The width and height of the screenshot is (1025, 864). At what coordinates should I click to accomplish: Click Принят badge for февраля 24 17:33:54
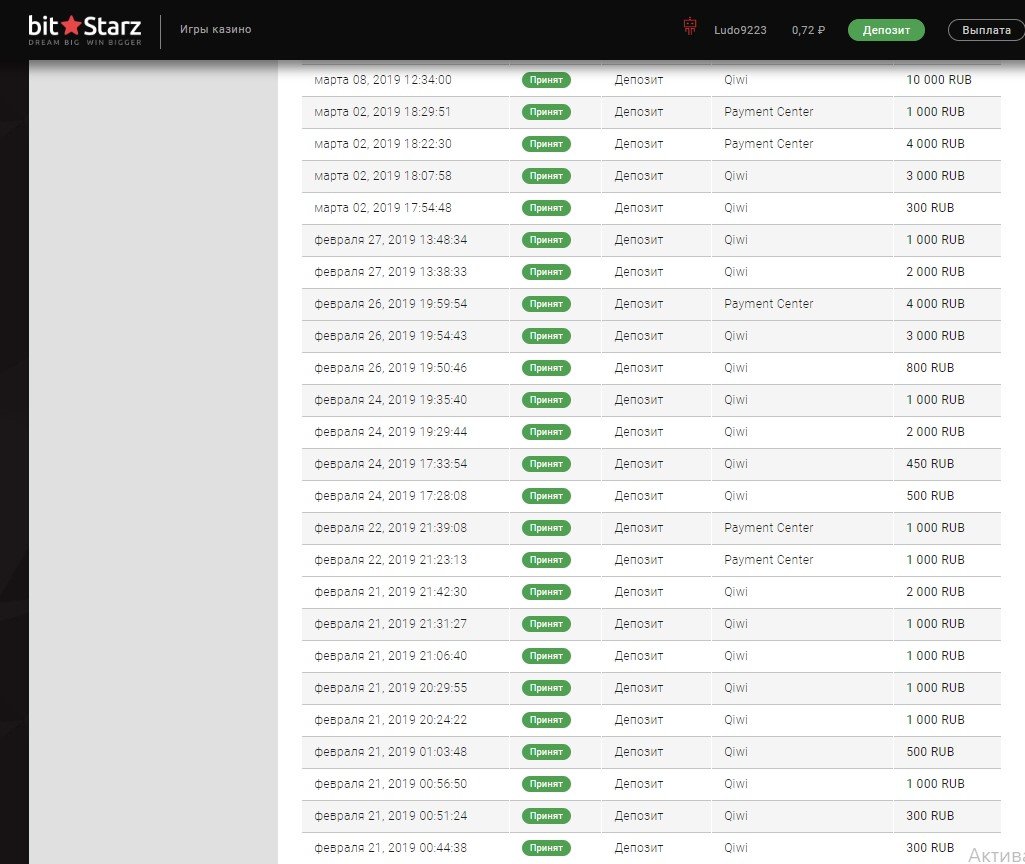[546, 464]
